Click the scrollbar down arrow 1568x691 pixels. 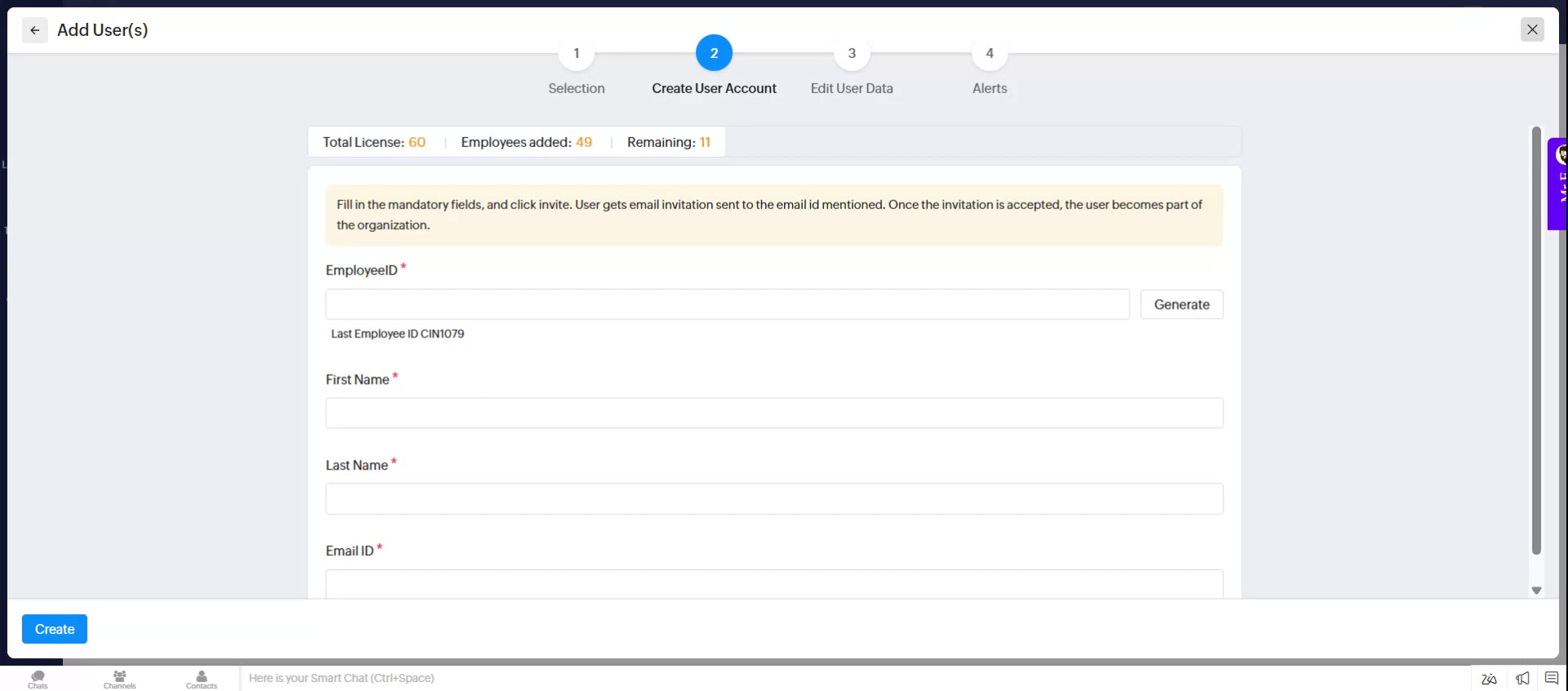coord(1536,591)
